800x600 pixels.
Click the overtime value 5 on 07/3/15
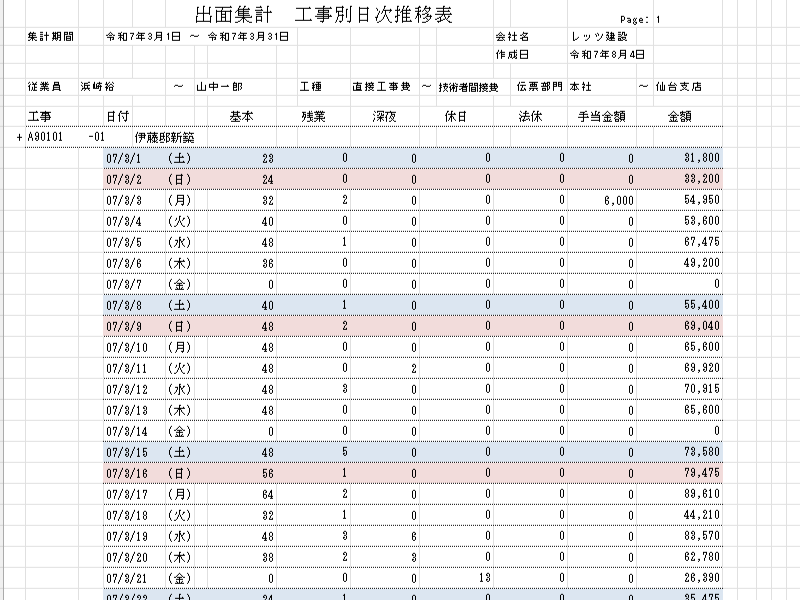click(x=344, y=452)
